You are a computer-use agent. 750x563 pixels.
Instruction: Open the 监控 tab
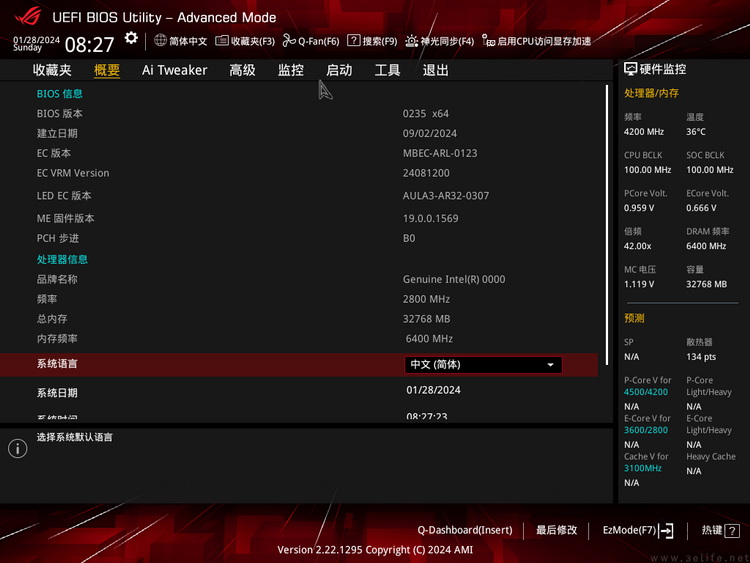[291, 70]
